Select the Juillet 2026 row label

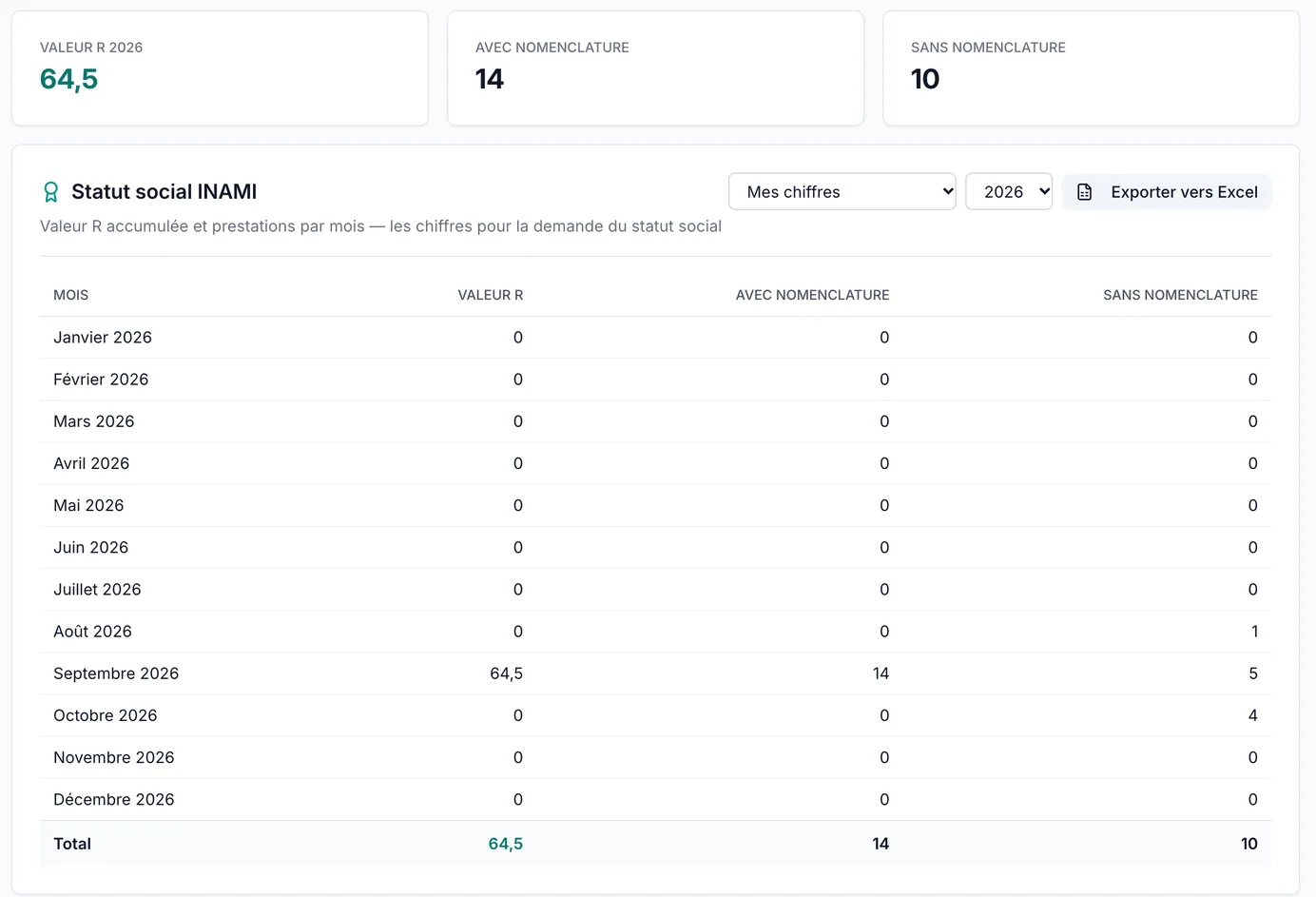point(97,590)
